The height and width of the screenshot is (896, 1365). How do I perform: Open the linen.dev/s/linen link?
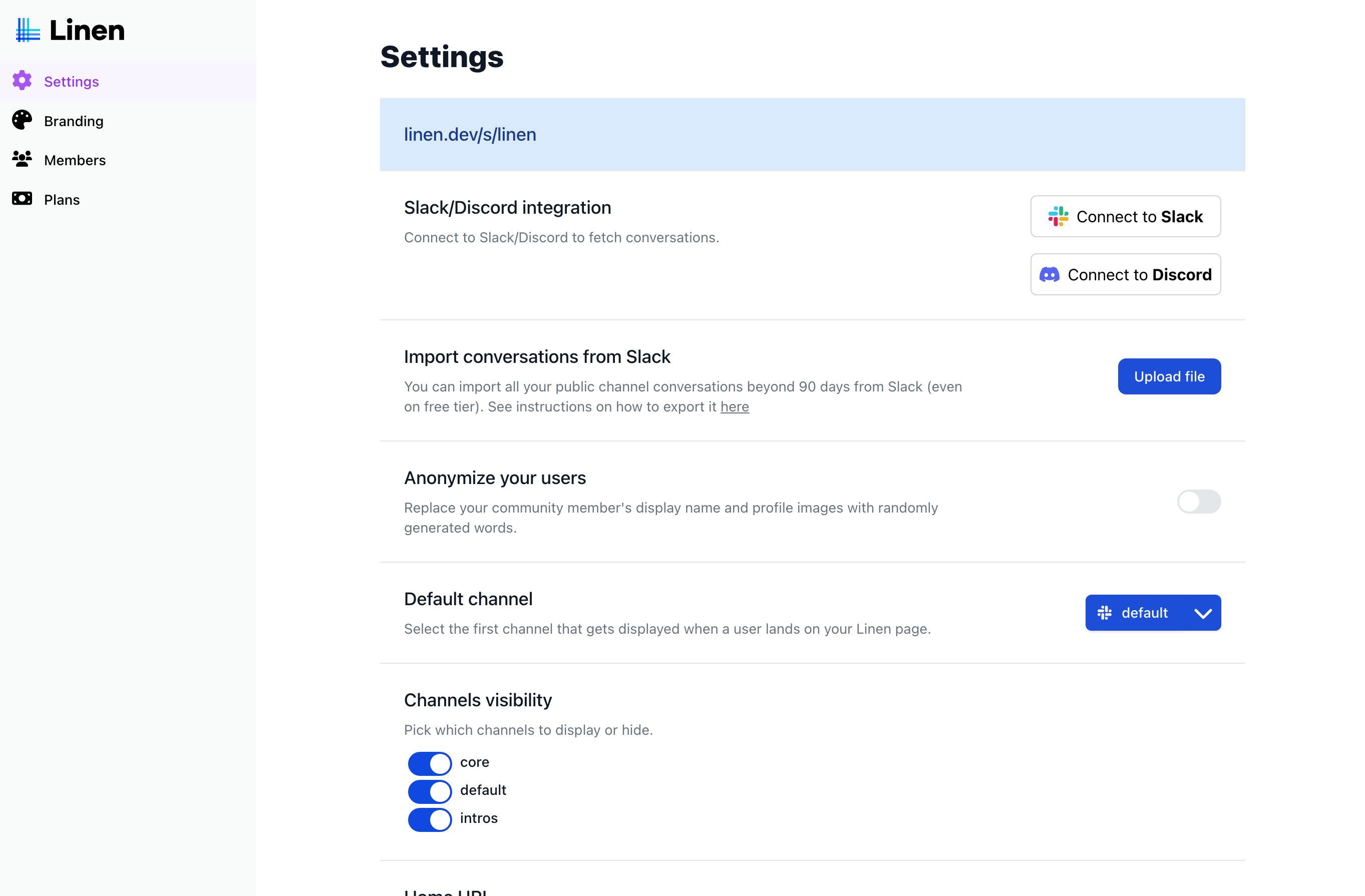(470, 134)
